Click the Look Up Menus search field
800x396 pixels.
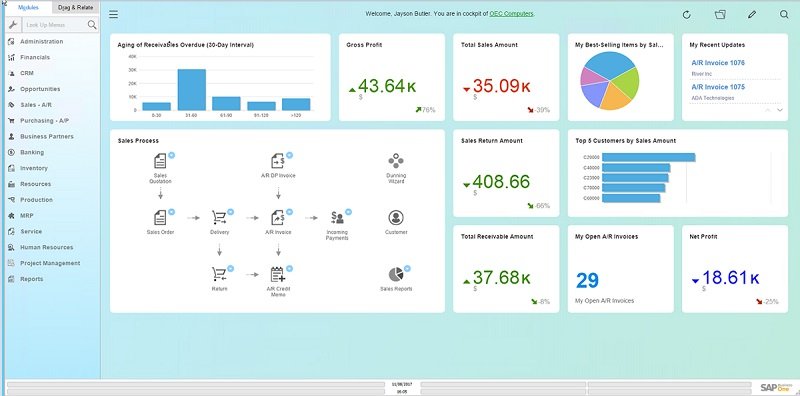[55, 24]
